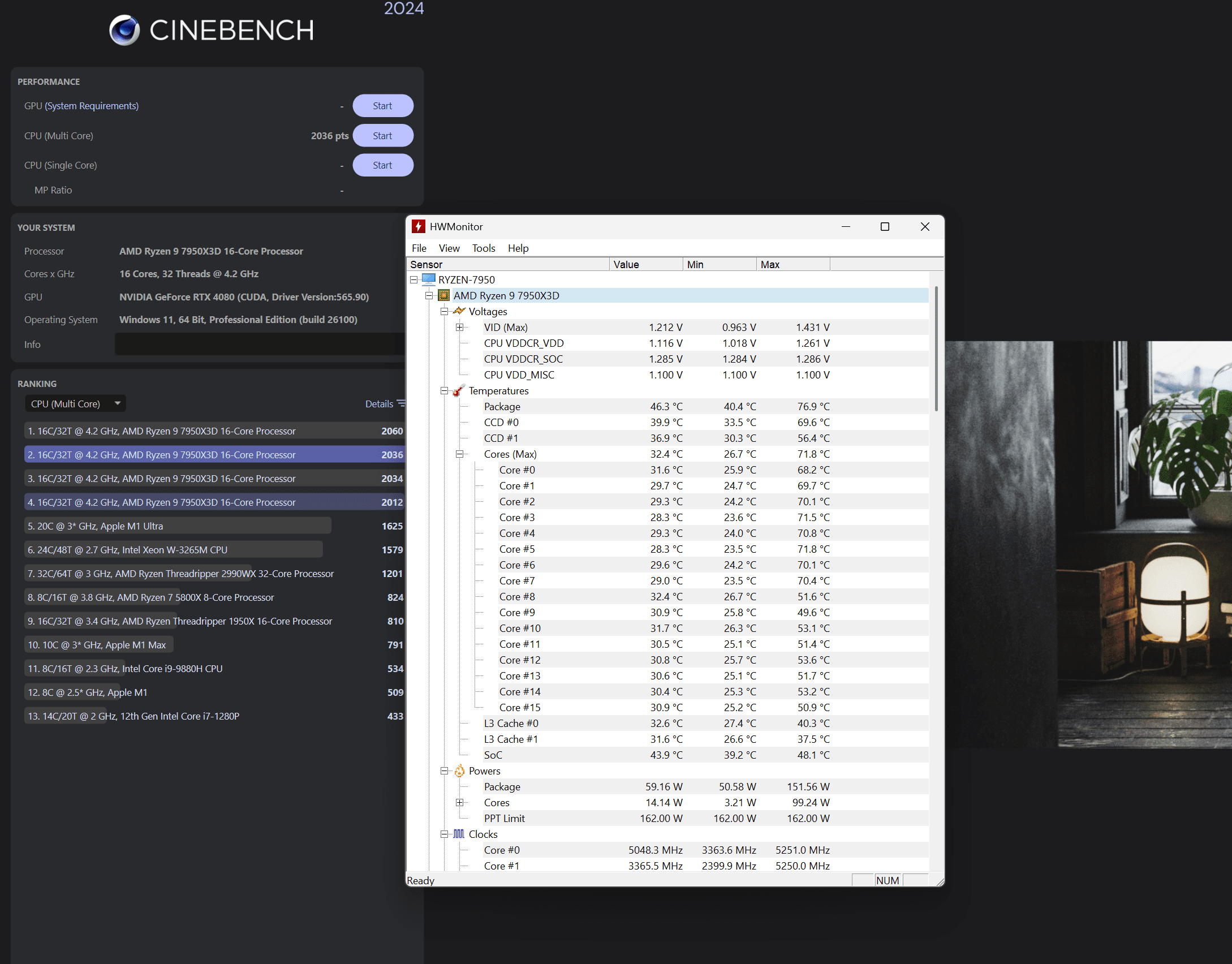Collapse the AMD Ryzen 9 7950X3D node
The image size is (1232, 964).
(x=429, y=295)
